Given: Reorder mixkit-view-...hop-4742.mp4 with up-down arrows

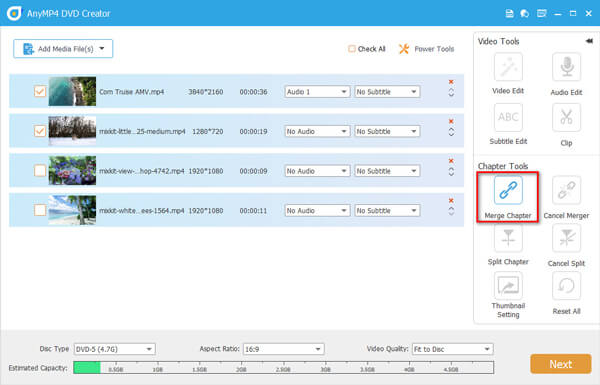Looking at the screenshot, I should (451, 172).
